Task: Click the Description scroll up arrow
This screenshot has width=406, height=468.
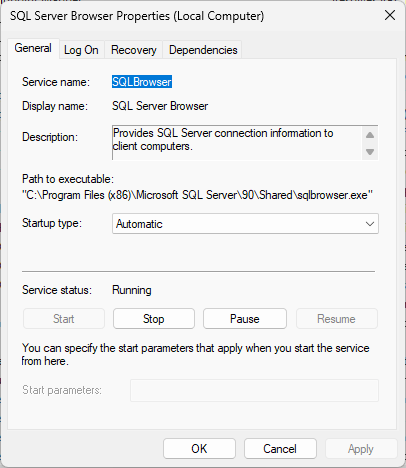Action: click(370, 135)
